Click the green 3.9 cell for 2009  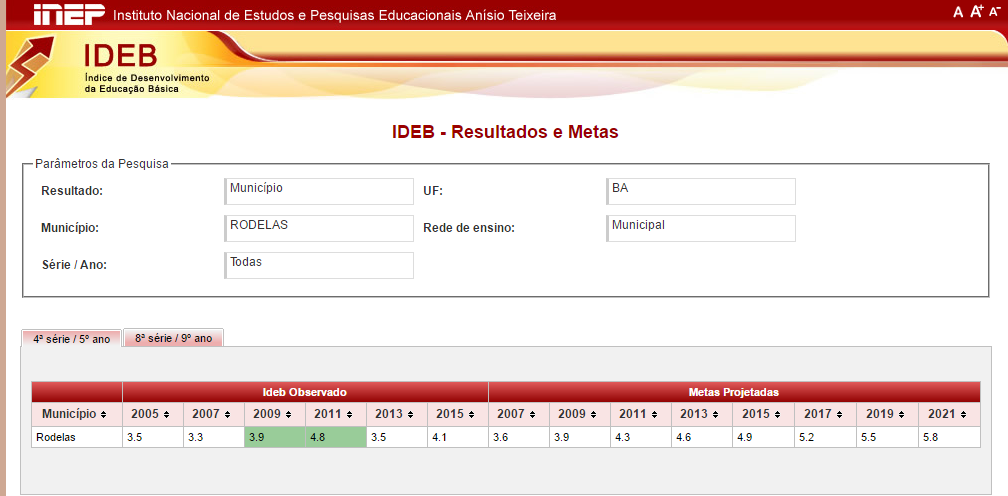coord(275,437)
